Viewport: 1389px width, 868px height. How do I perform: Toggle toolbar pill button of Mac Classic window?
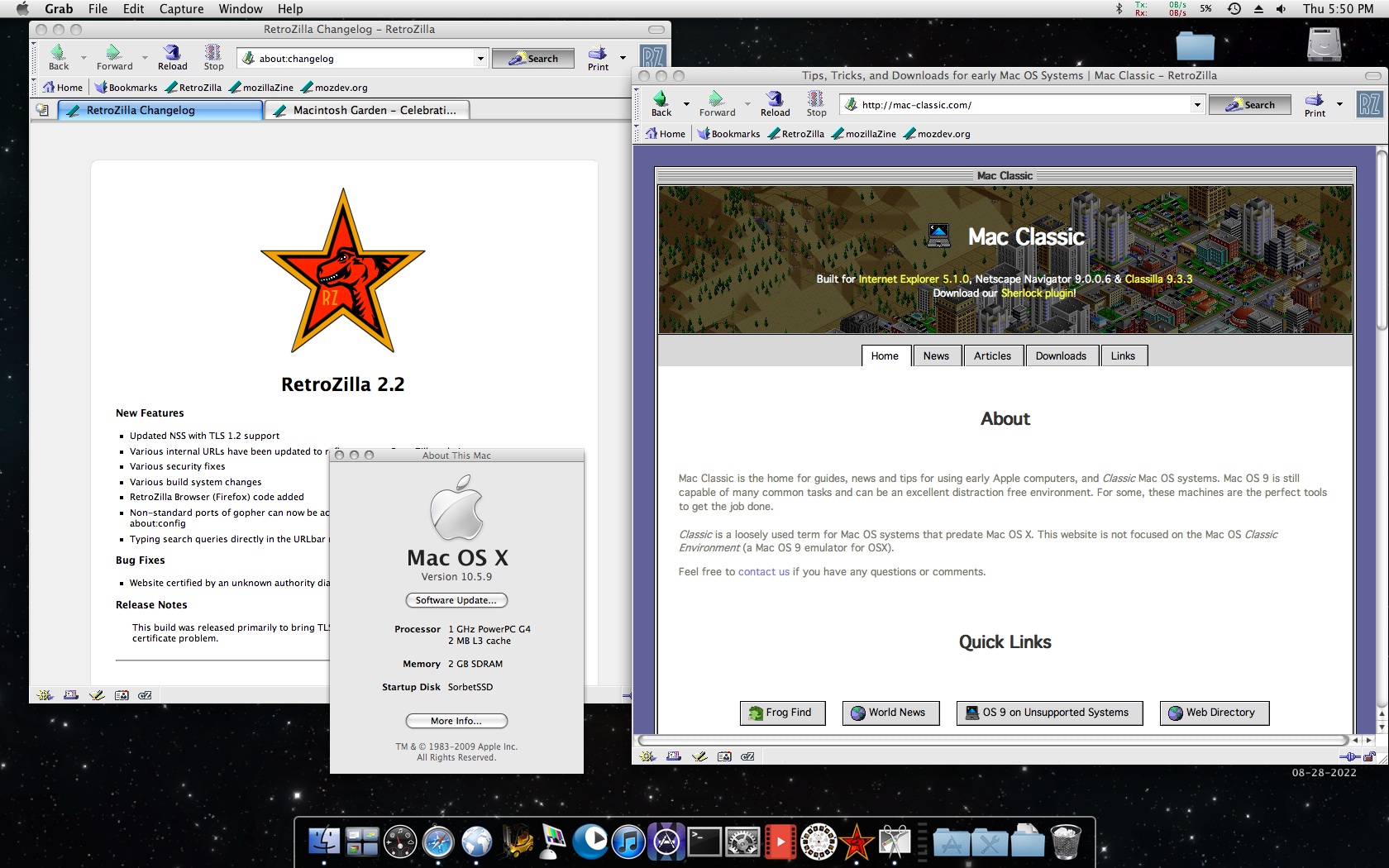click(x=1372, y=76)
